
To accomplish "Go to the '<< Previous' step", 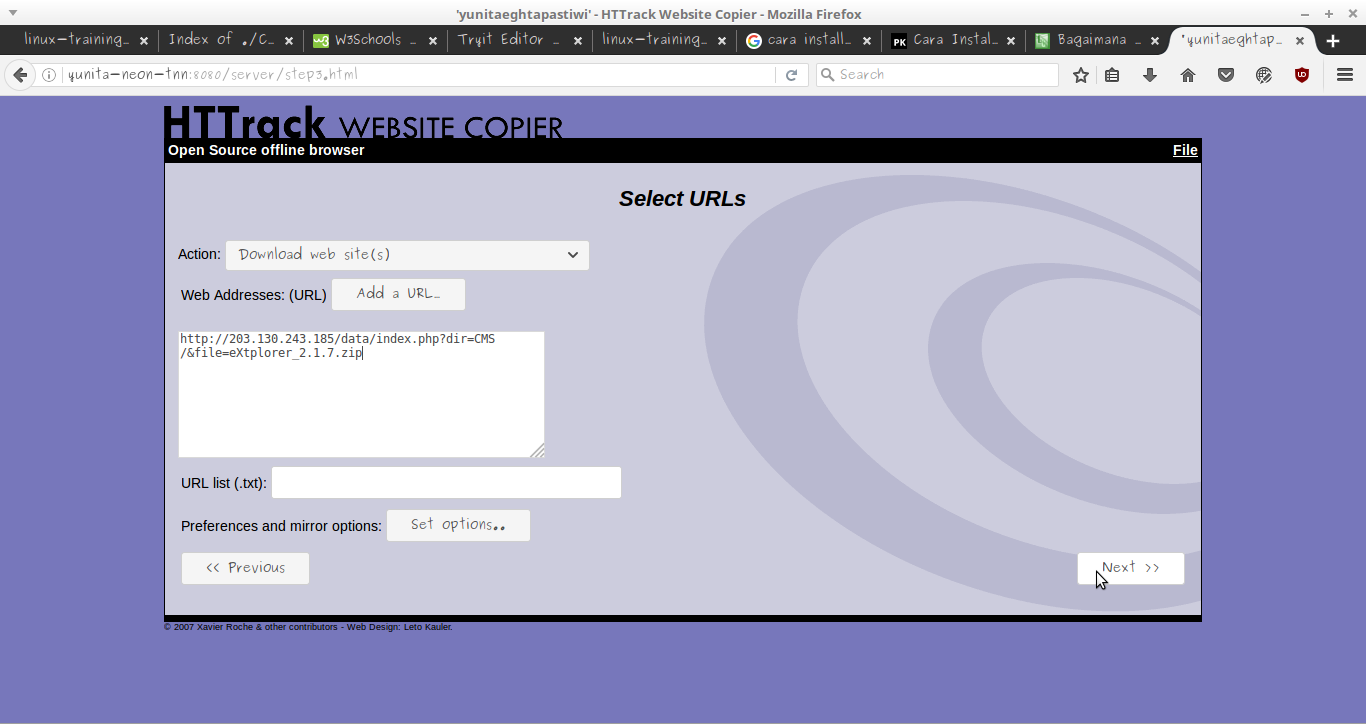I will (x=245, y=568).
